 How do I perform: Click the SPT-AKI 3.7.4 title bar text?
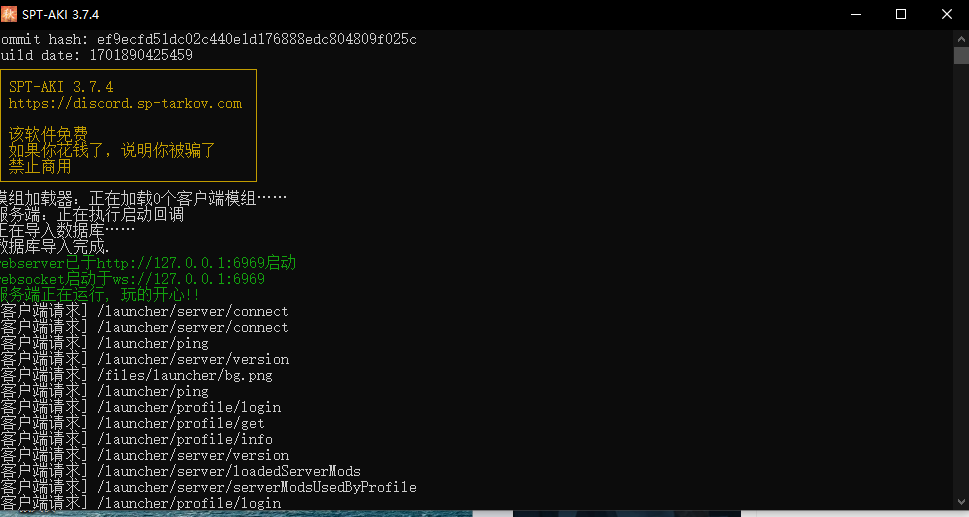pos(60,14)
